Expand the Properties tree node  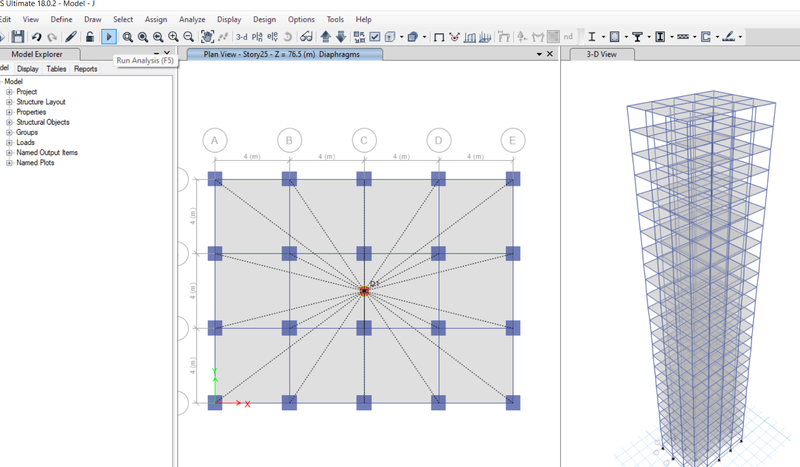pos(9,112)
